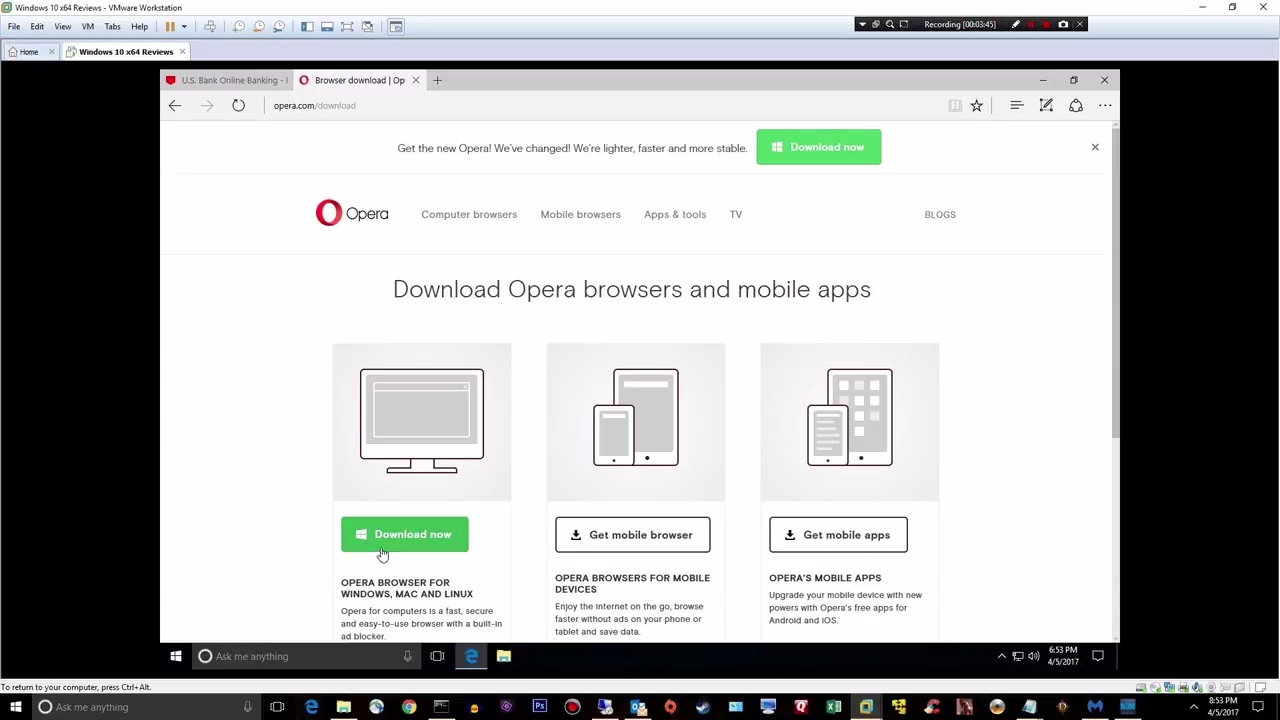Screen dimensions: 1280x720
Task: Switch to U.S. Bank Online Banking tab
Action: pyautogui.click(x=227, y=80)
